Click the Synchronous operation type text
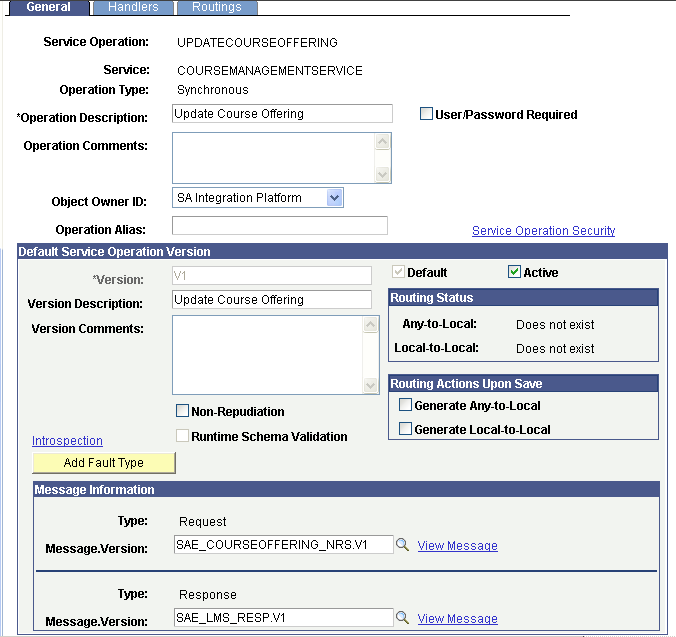The image size is (676, 637). coord(213,90)
